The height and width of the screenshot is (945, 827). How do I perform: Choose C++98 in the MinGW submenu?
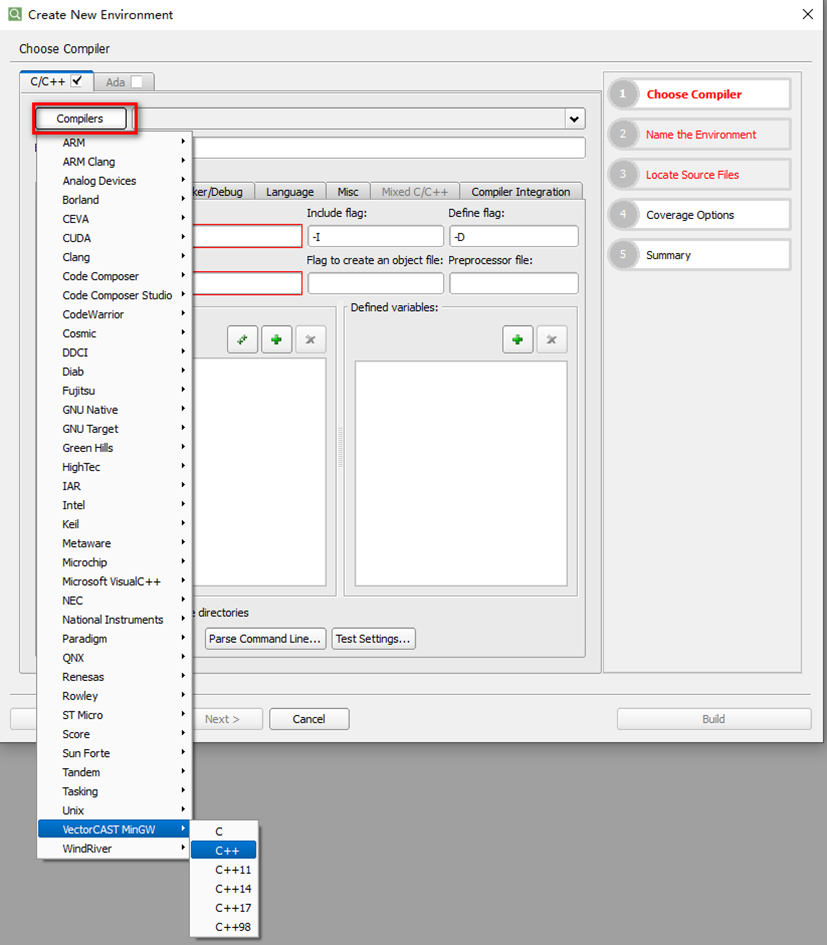click(x=224, y=927)
